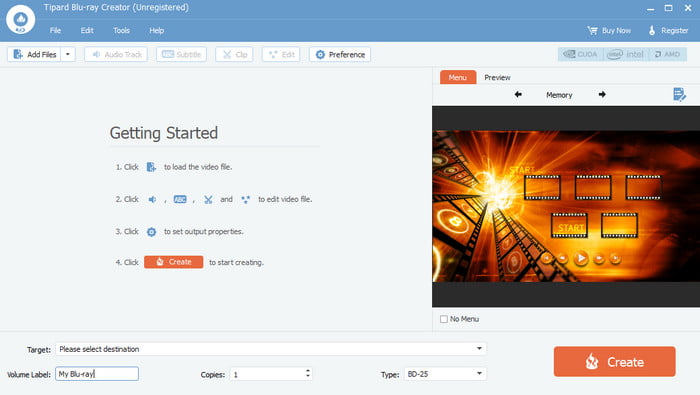This screenshot has width=700, height=395.
Task: Switch to the Preview tab
Action: (x=497, y=77)
